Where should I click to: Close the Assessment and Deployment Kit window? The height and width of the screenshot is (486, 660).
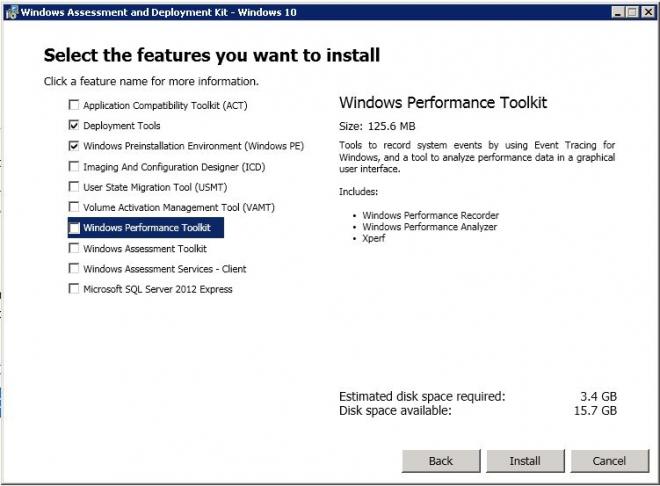click(648, 12)
